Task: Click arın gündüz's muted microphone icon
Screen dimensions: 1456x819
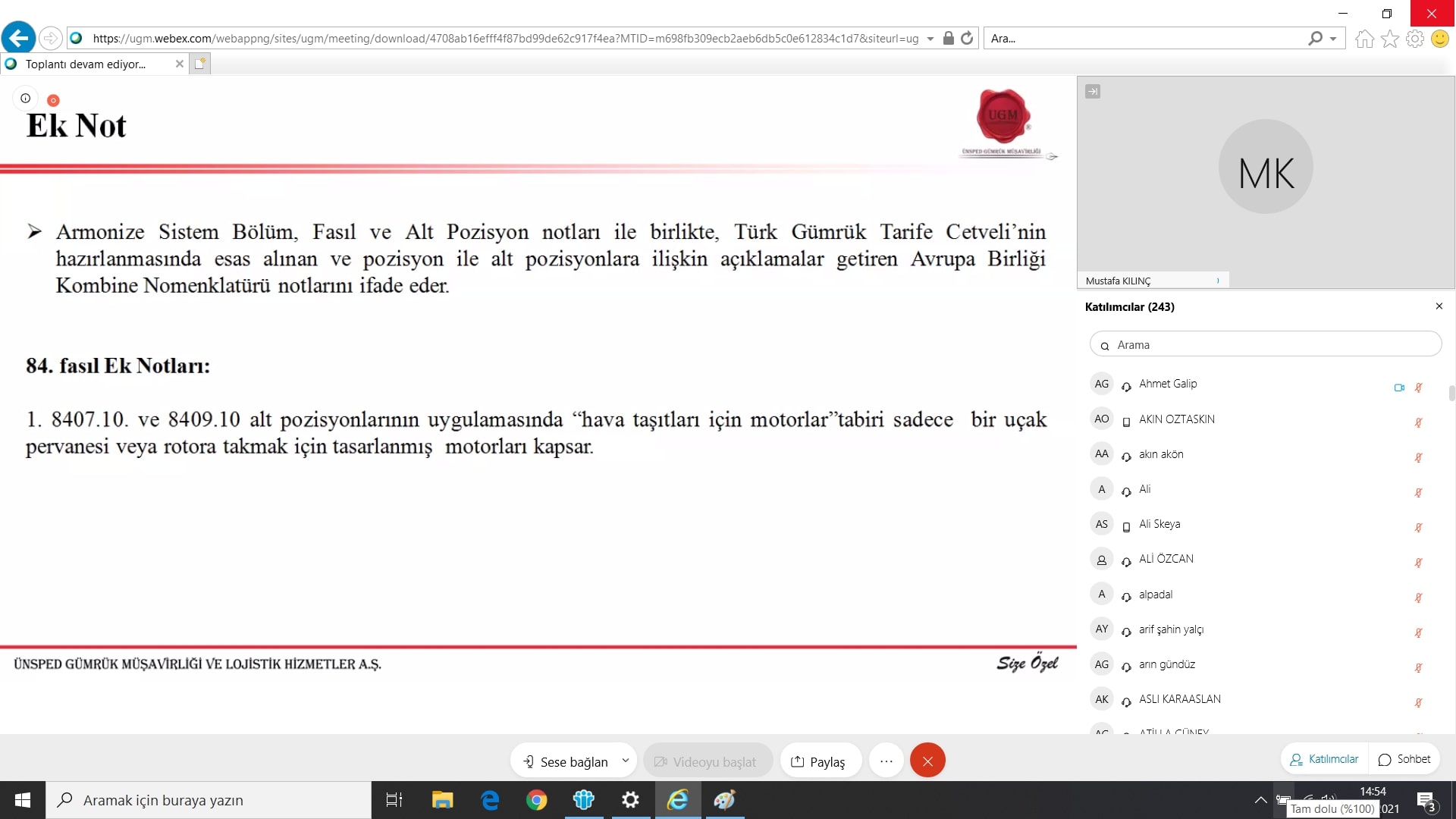Action: (1418, 667)
